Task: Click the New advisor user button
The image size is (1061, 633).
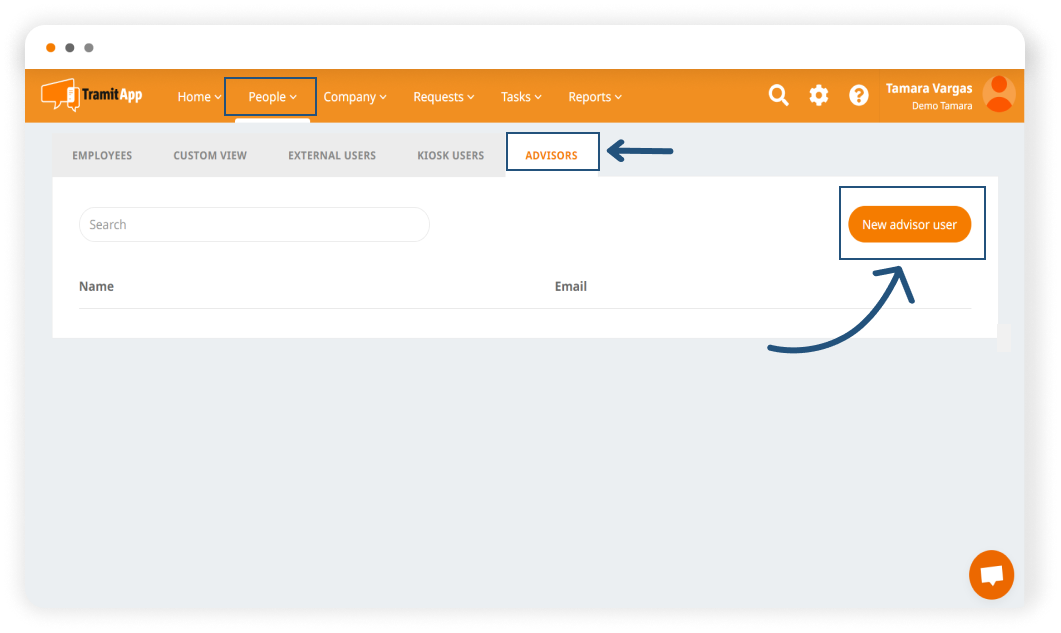Action: click(x=909, y=225)
